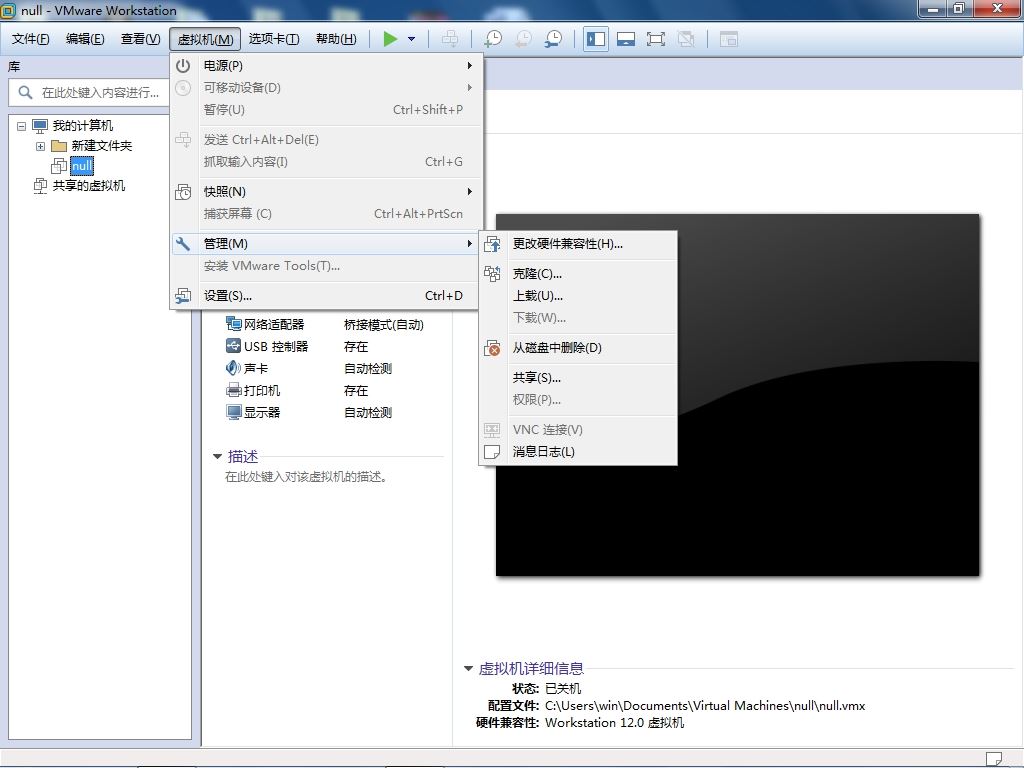The width and height of the screenshot is (1024, 768).
Task: Collapse the 描述 section
Action: 217,456
